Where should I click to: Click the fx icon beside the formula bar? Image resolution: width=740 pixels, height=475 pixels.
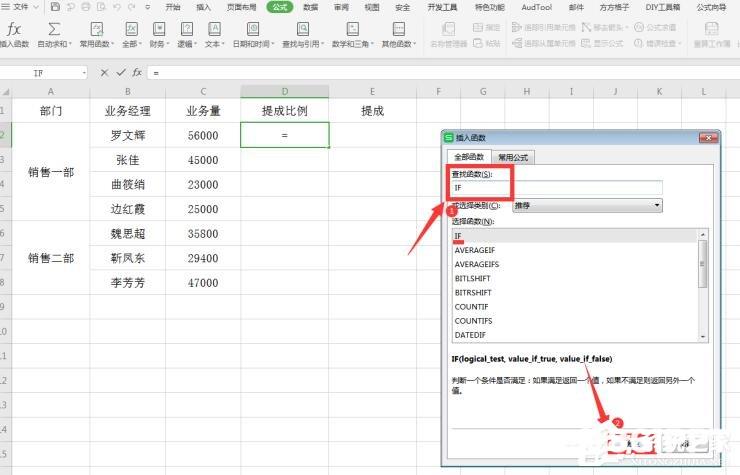point(137,72)
